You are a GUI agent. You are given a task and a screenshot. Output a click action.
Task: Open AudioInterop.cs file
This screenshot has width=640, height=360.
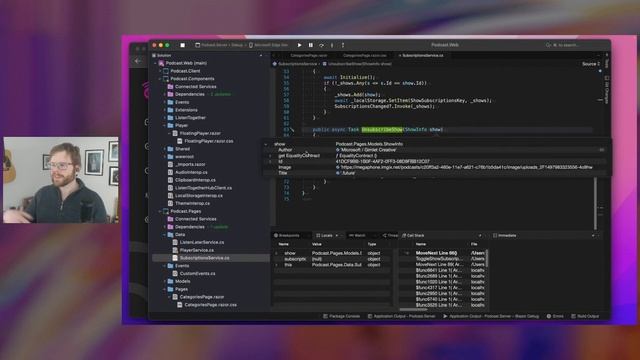coord(191,172)
